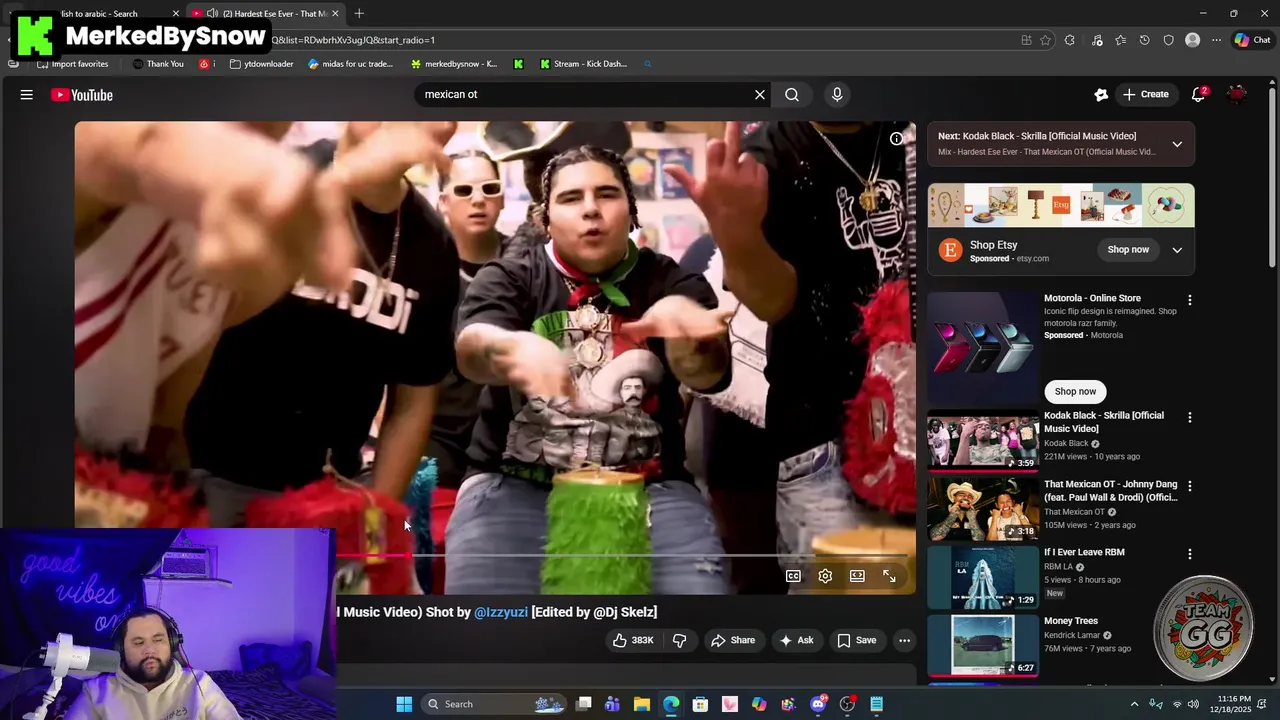Screen dimensions: 1280x720
Task: Show video info card icon
Action: click(897, 139)
